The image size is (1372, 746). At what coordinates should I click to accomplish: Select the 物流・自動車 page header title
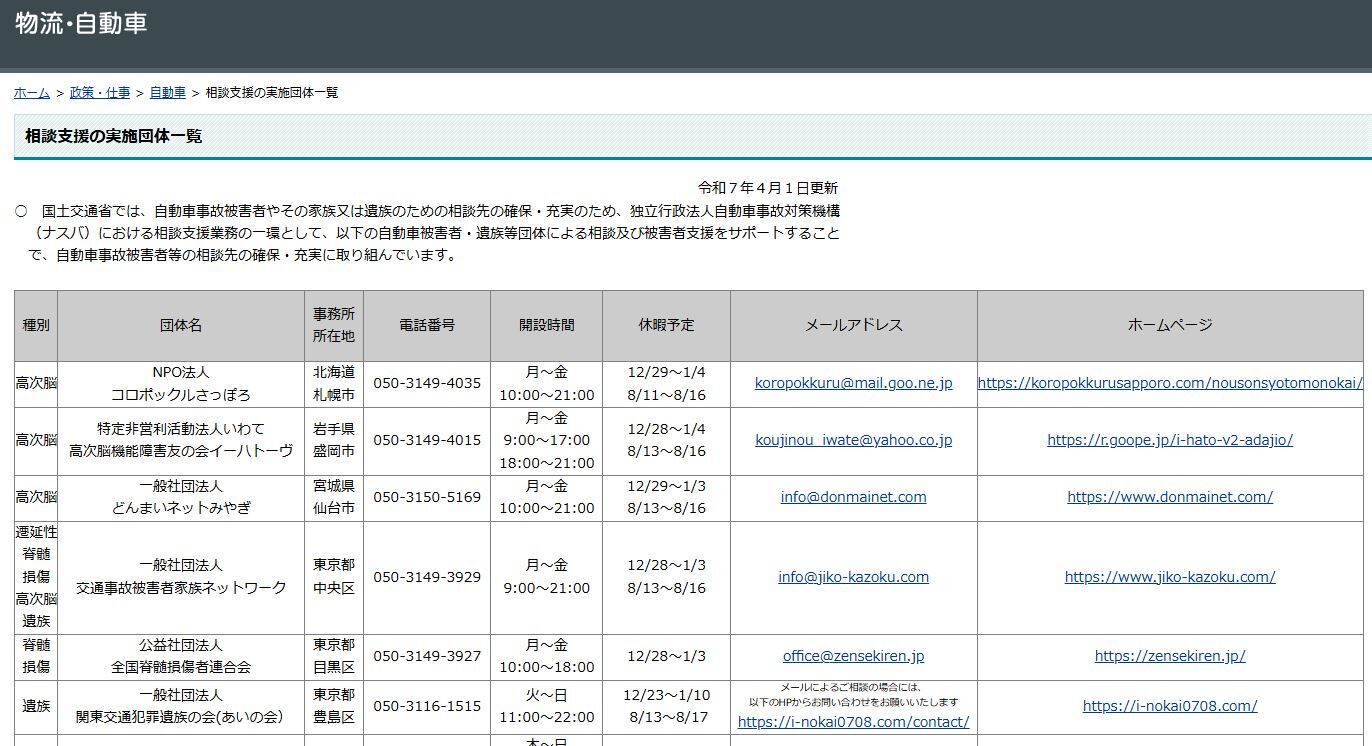tap(81, 24)
